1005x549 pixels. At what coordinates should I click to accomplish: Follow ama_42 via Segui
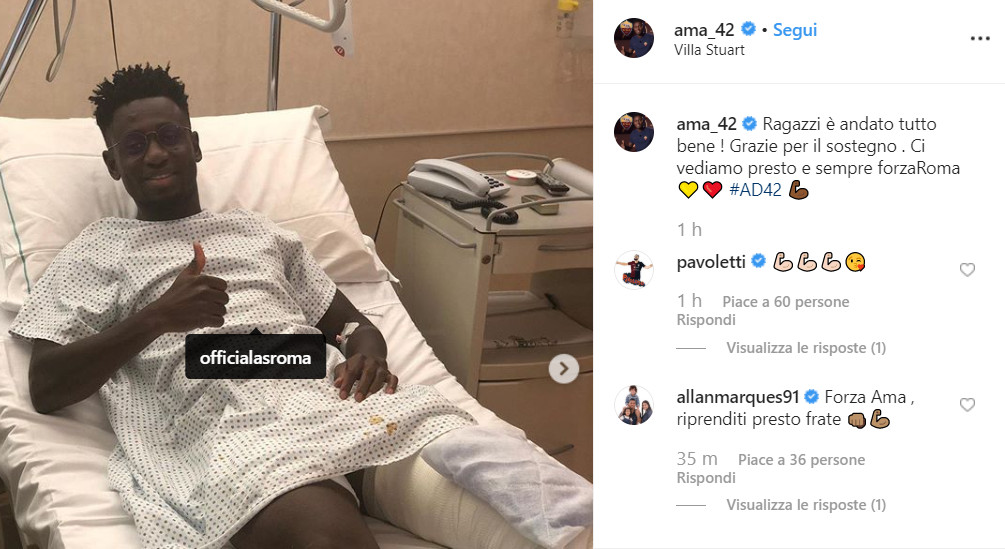[795, 30]
